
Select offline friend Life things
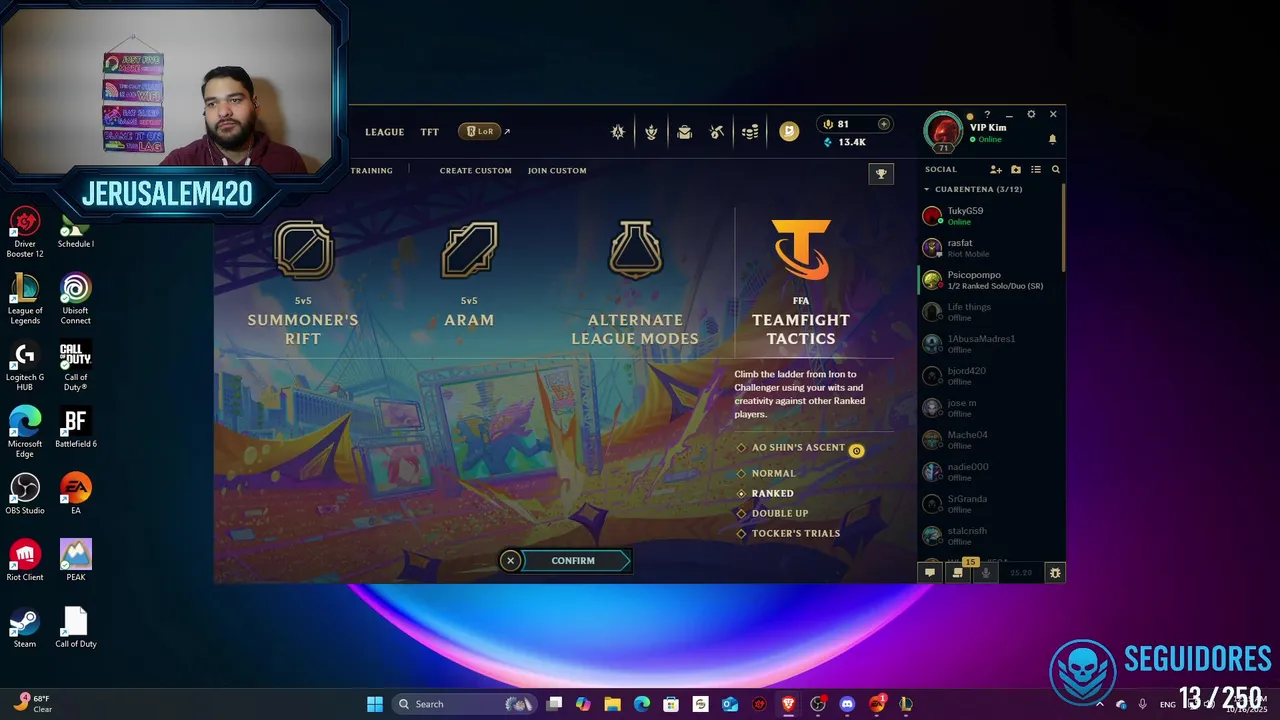click(989, 312)
